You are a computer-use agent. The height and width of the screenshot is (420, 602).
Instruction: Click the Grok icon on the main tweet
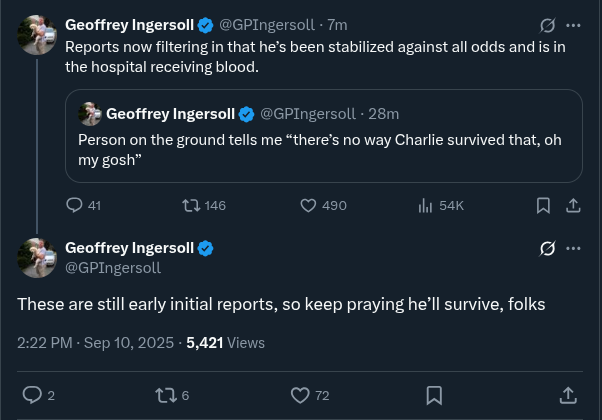(547, 249)
